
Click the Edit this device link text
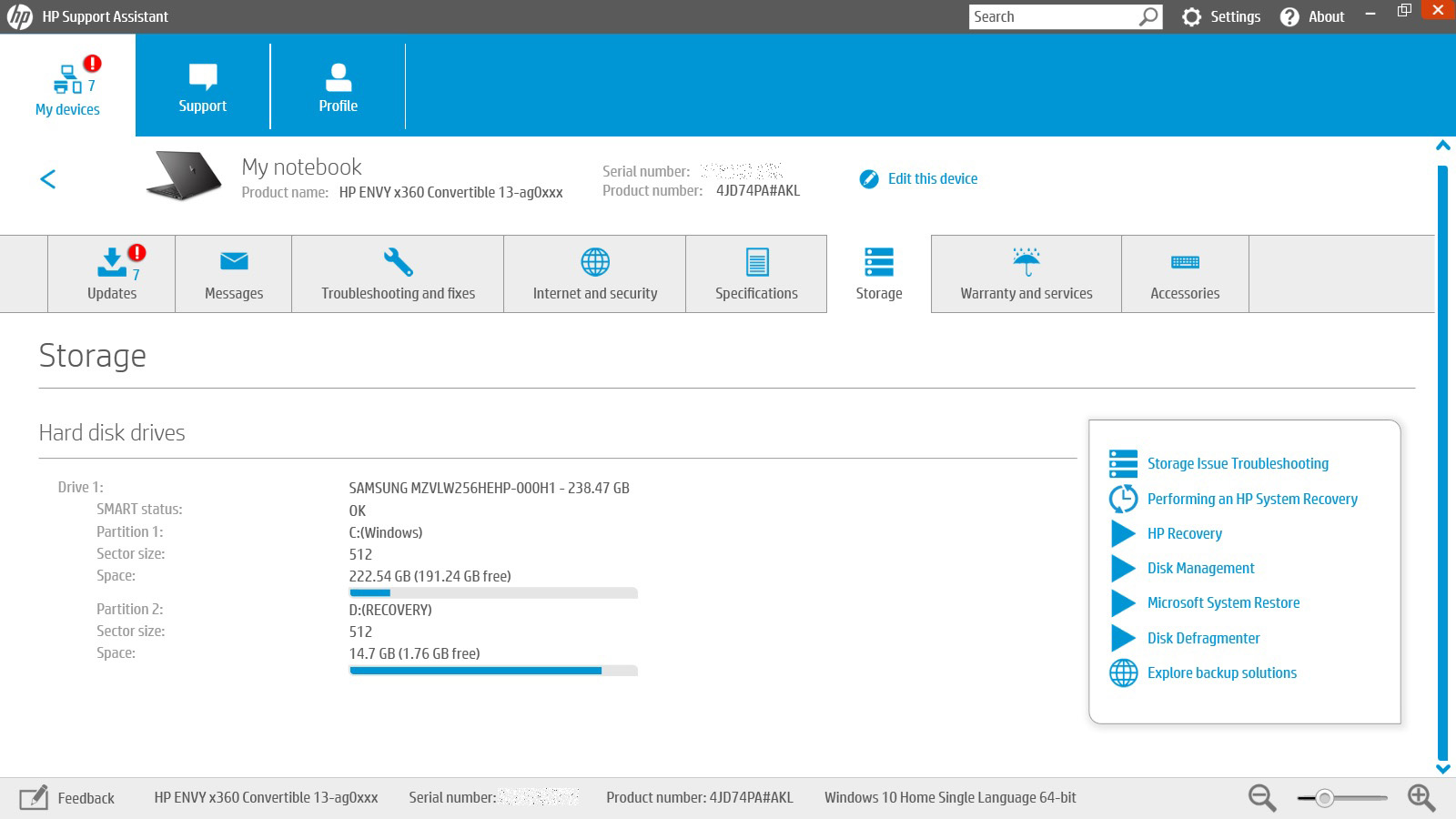coord(933,178)
